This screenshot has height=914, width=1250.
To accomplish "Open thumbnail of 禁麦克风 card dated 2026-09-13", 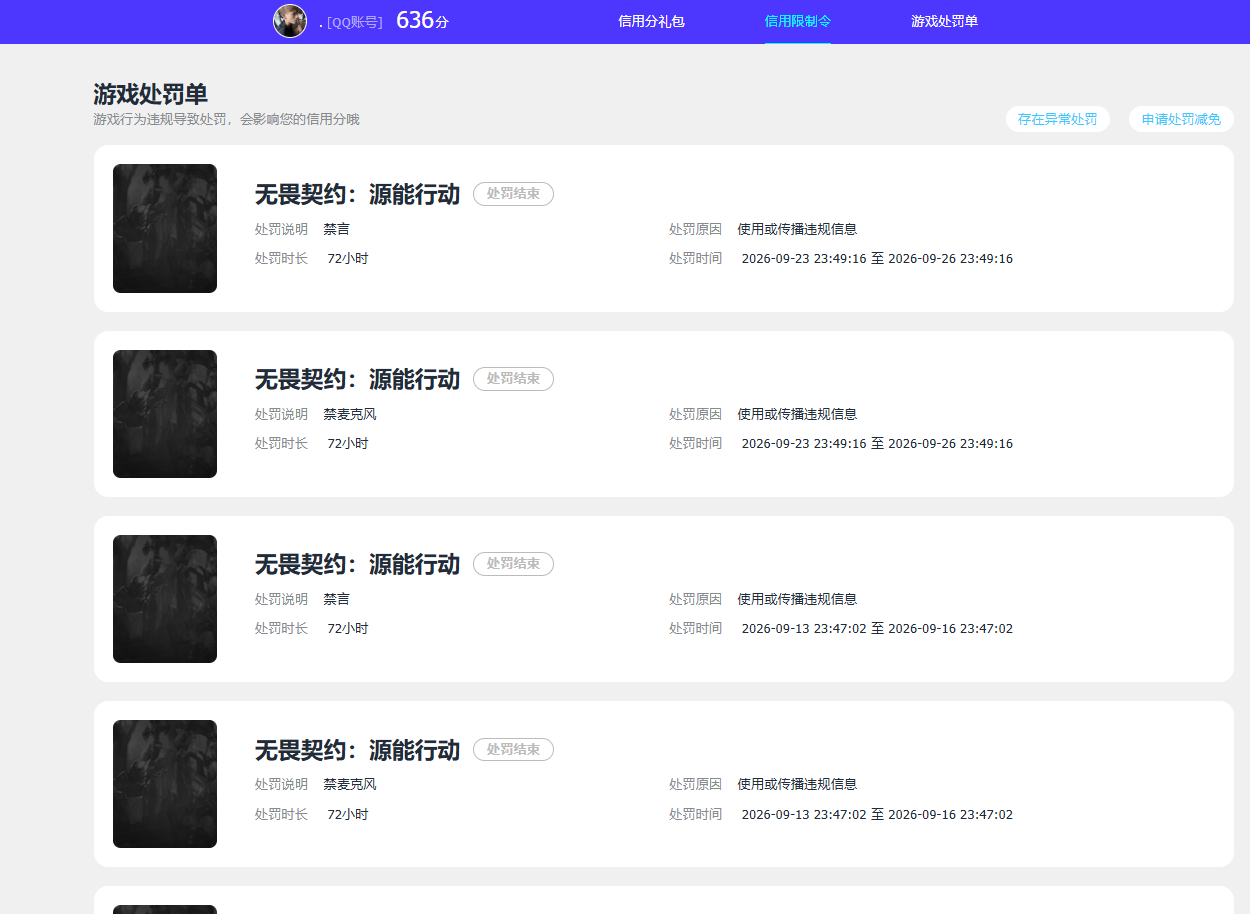I will 165,784.
